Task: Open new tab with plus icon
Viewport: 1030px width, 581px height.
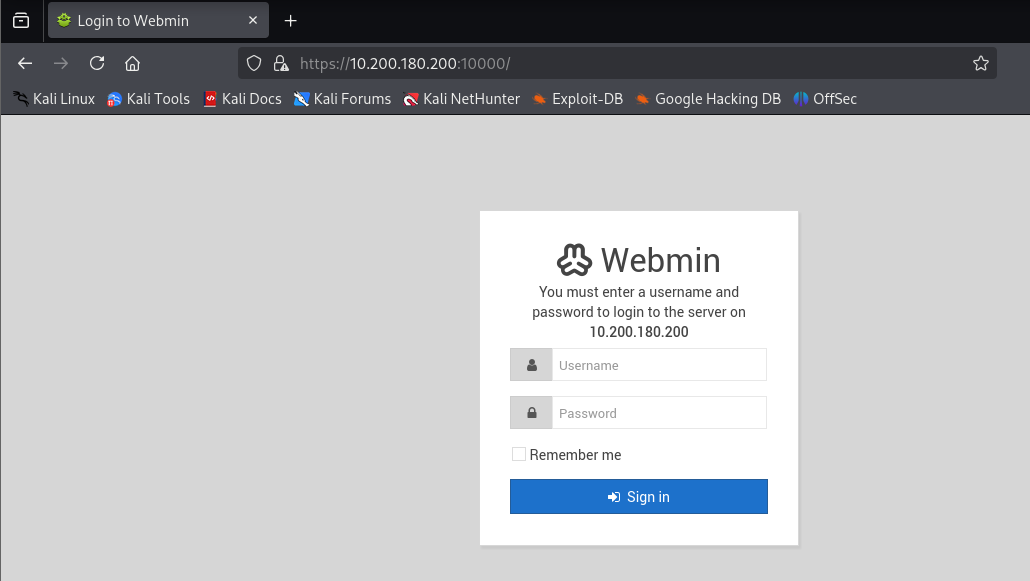Action: [x=290, y=21]
